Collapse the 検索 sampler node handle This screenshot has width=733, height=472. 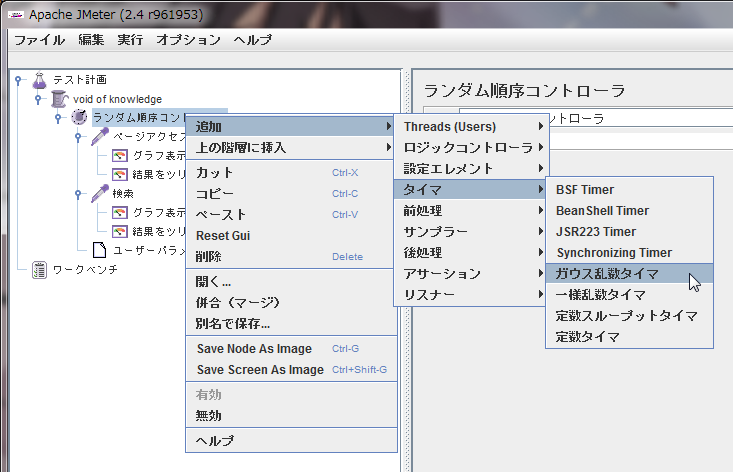78,193
